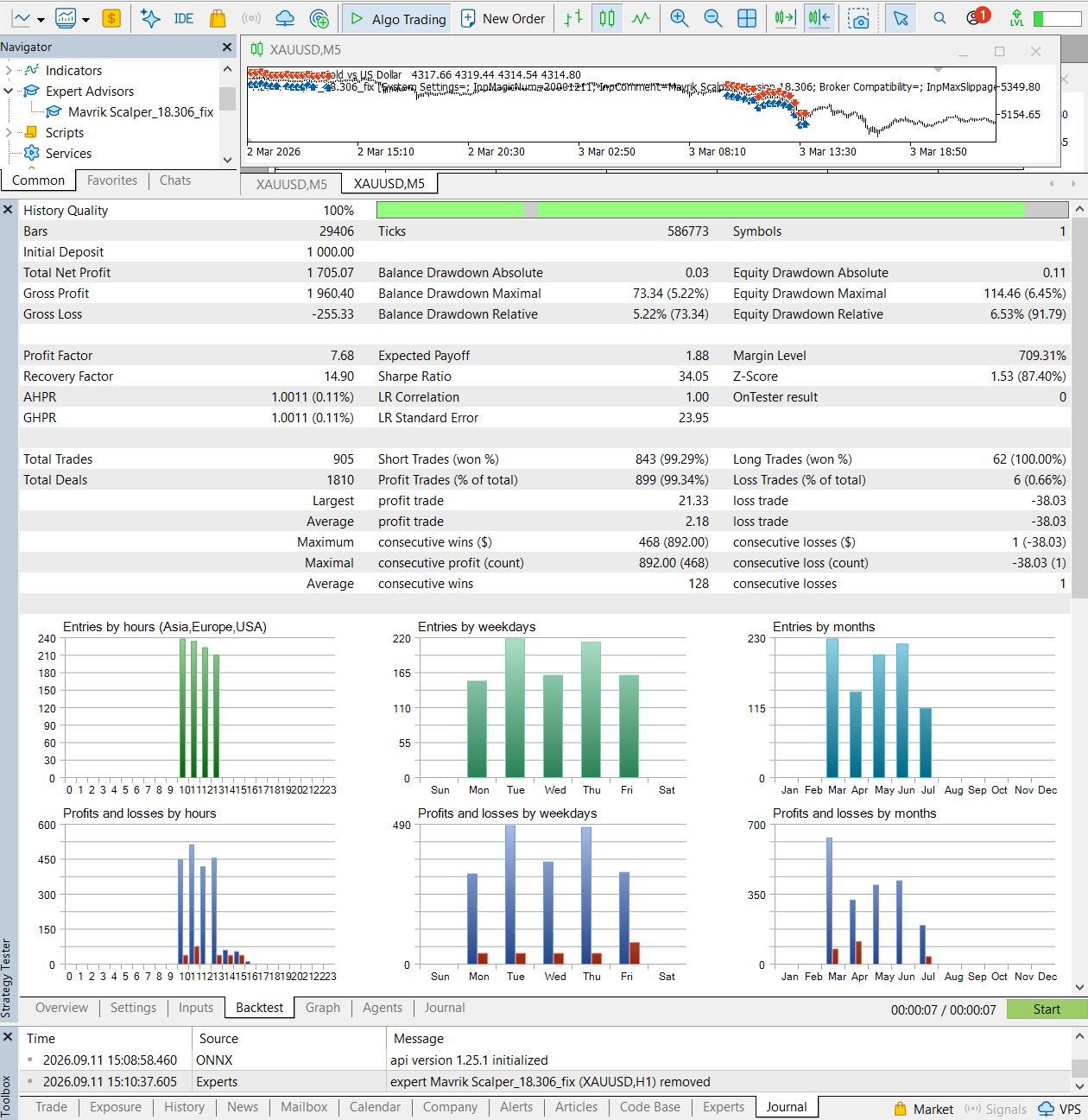Image resolution: width=1088 pixels, height=1120 pixels.
Task: Click the Navigator tree scroll down arrow
Action: 227,160
